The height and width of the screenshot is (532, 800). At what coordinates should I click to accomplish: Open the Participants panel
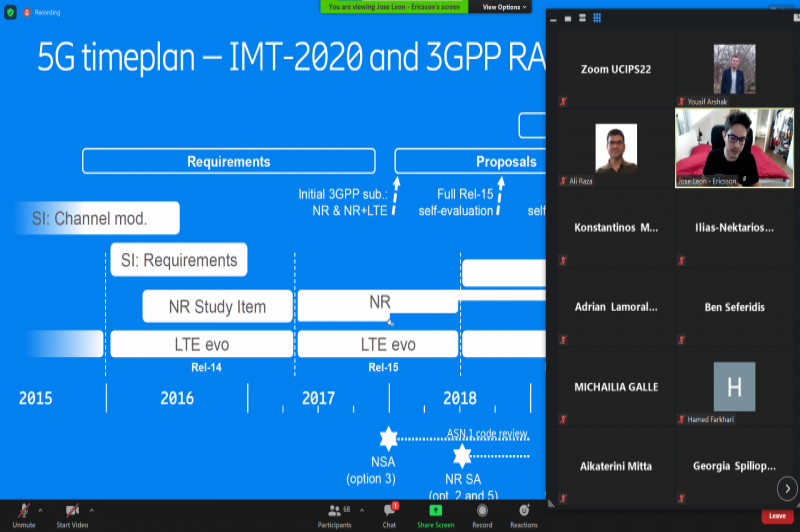pyautogui.click(x=334, y=511)
